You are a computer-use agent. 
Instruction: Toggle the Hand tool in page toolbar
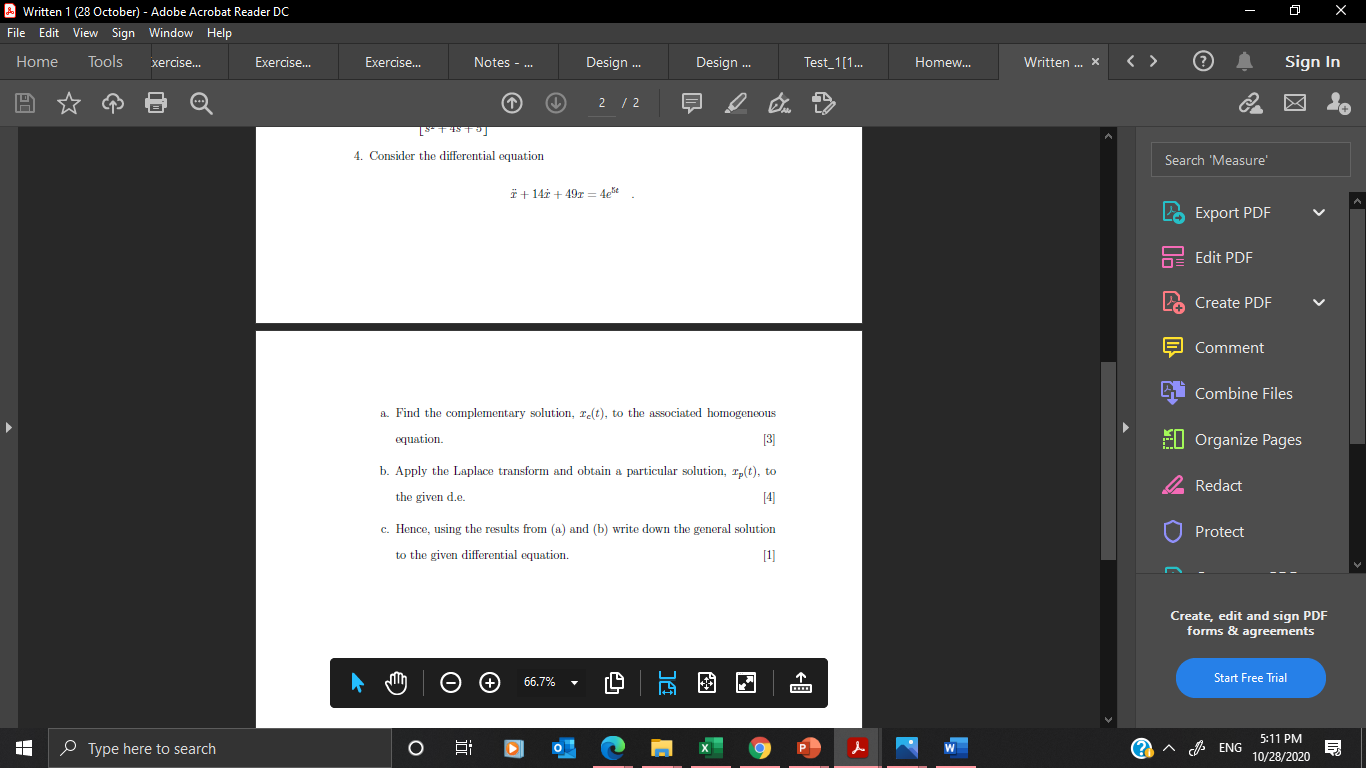click(395, 682)
